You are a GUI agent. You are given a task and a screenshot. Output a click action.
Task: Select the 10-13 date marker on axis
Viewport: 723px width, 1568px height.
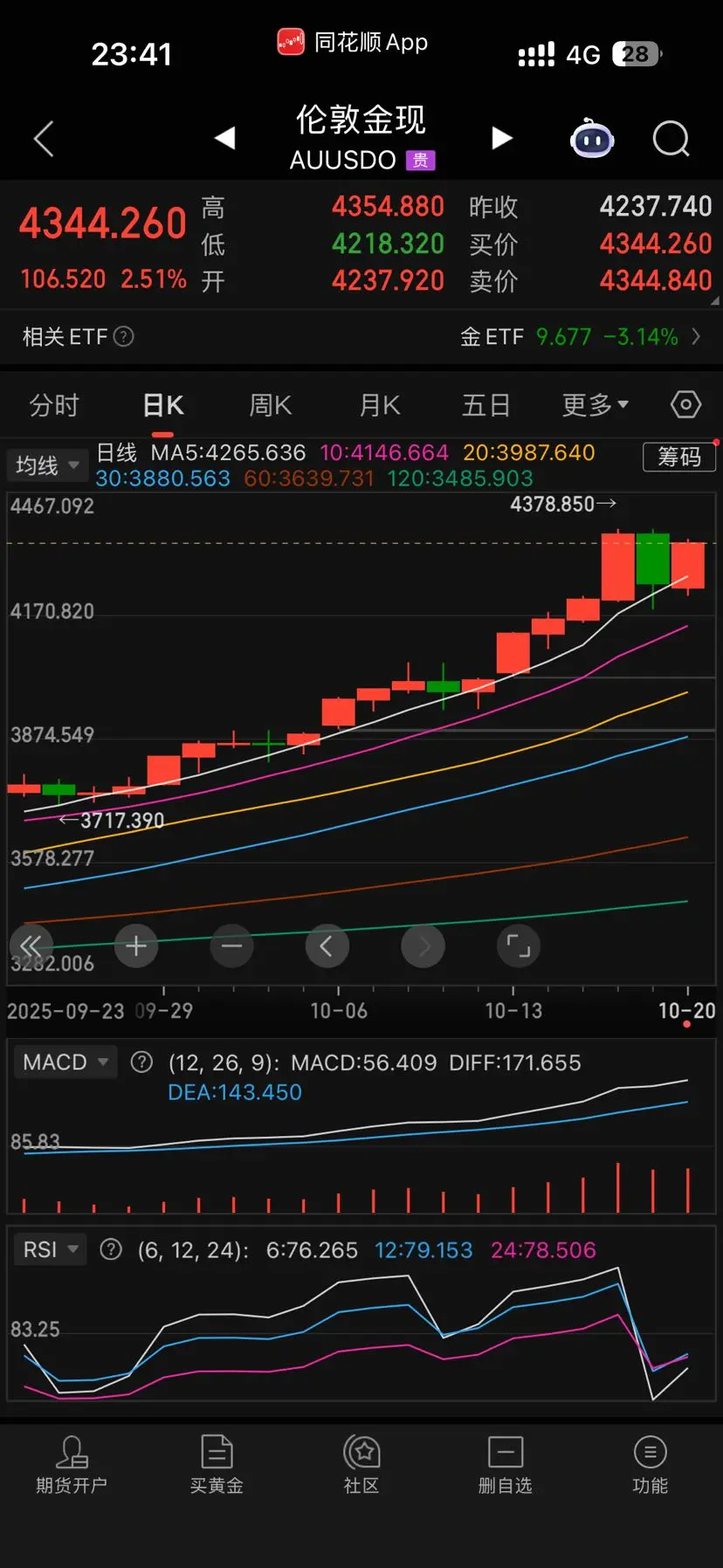click(x=513, y=1011)
